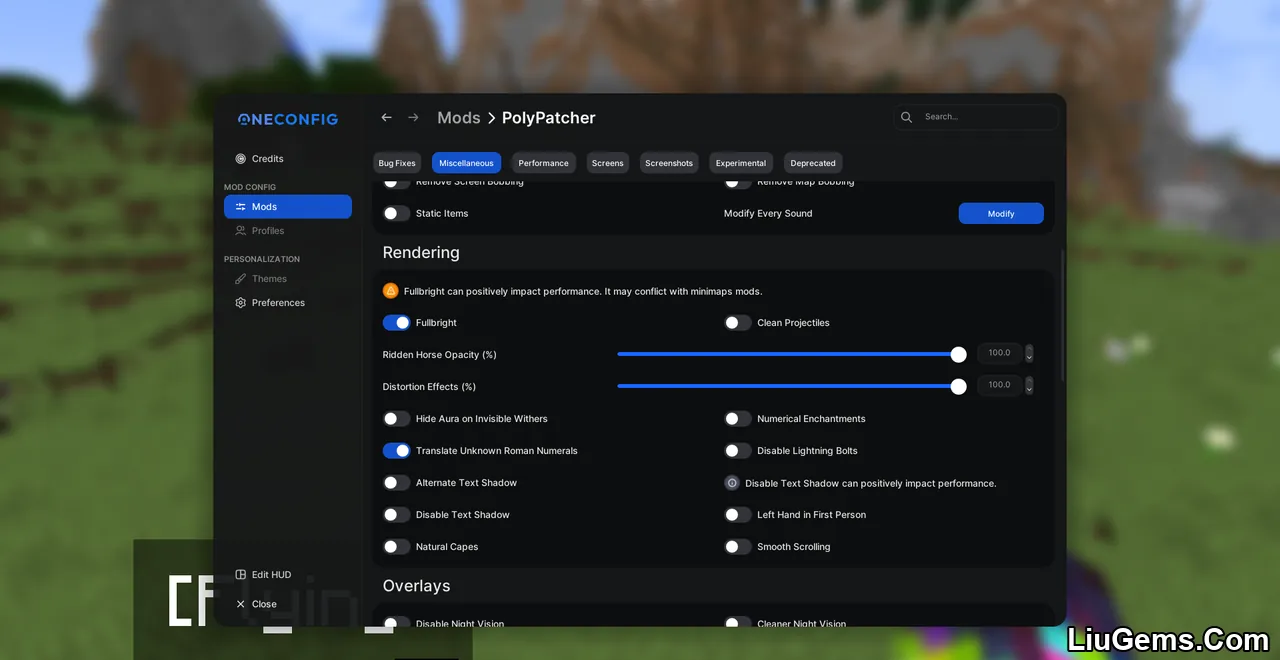
Task: Switch to Bug Fixes tab
Action: [397, 163]
